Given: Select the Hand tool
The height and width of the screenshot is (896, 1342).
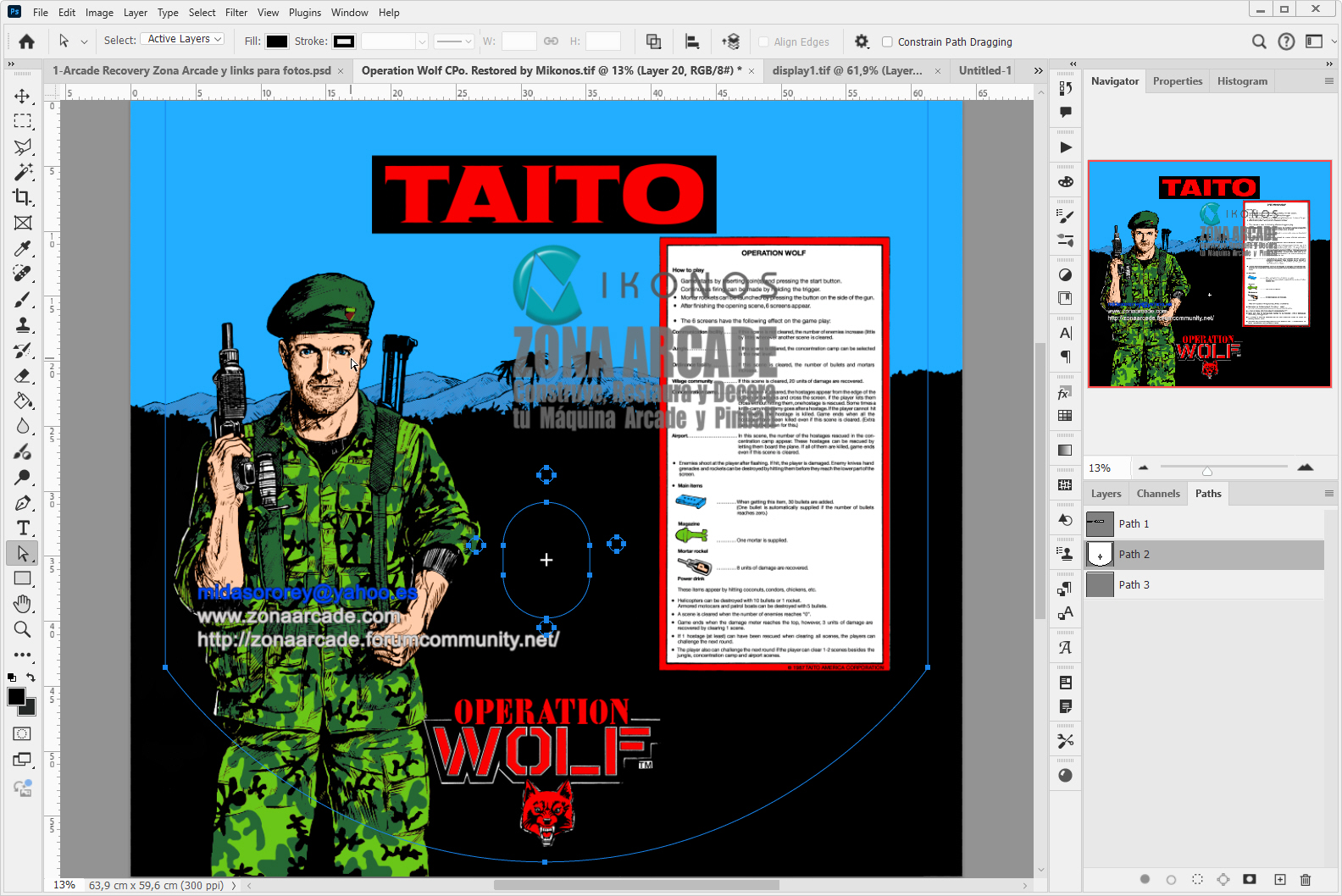Looking at the screenshot, I should tap(23, 604).
